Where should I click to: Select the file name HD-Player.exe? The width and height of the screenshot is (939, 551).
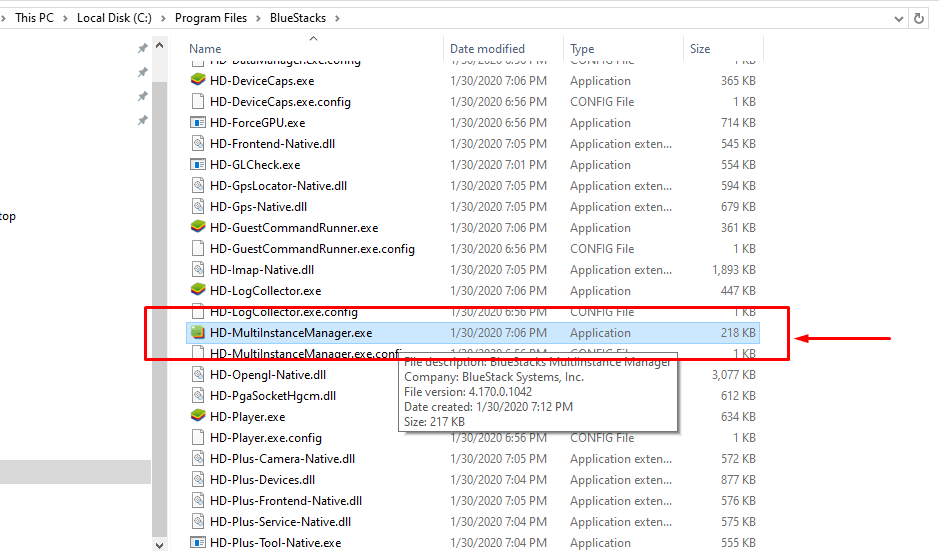coord(247,416)
